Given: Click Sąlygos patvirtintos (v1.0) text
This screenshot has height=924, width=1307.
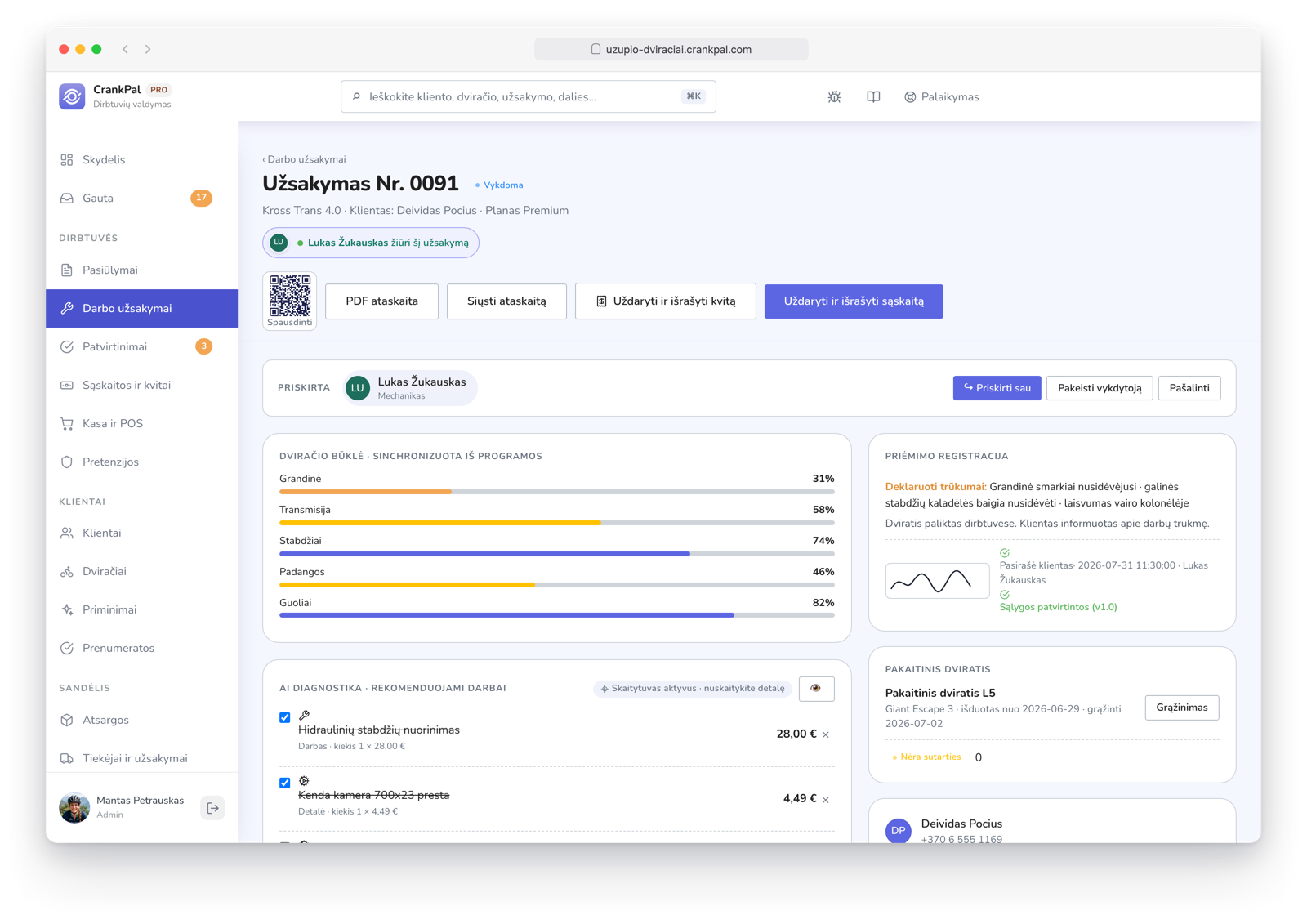Looking at the screenshot, I should (1058, 607).
